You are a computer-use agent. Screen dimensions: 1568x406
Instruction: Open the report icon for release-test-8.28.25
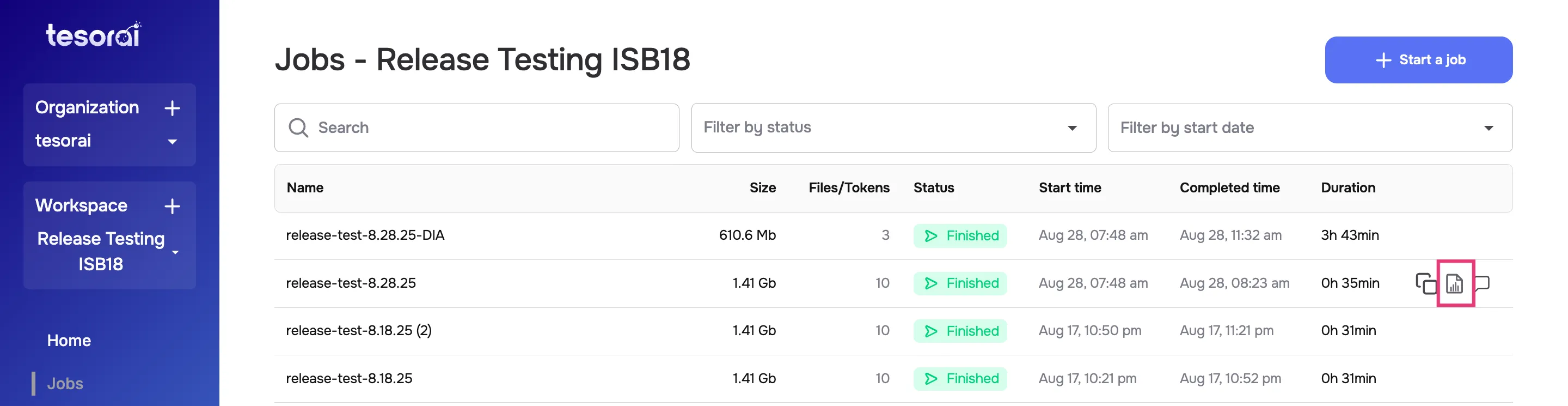tap(1454, 283)
